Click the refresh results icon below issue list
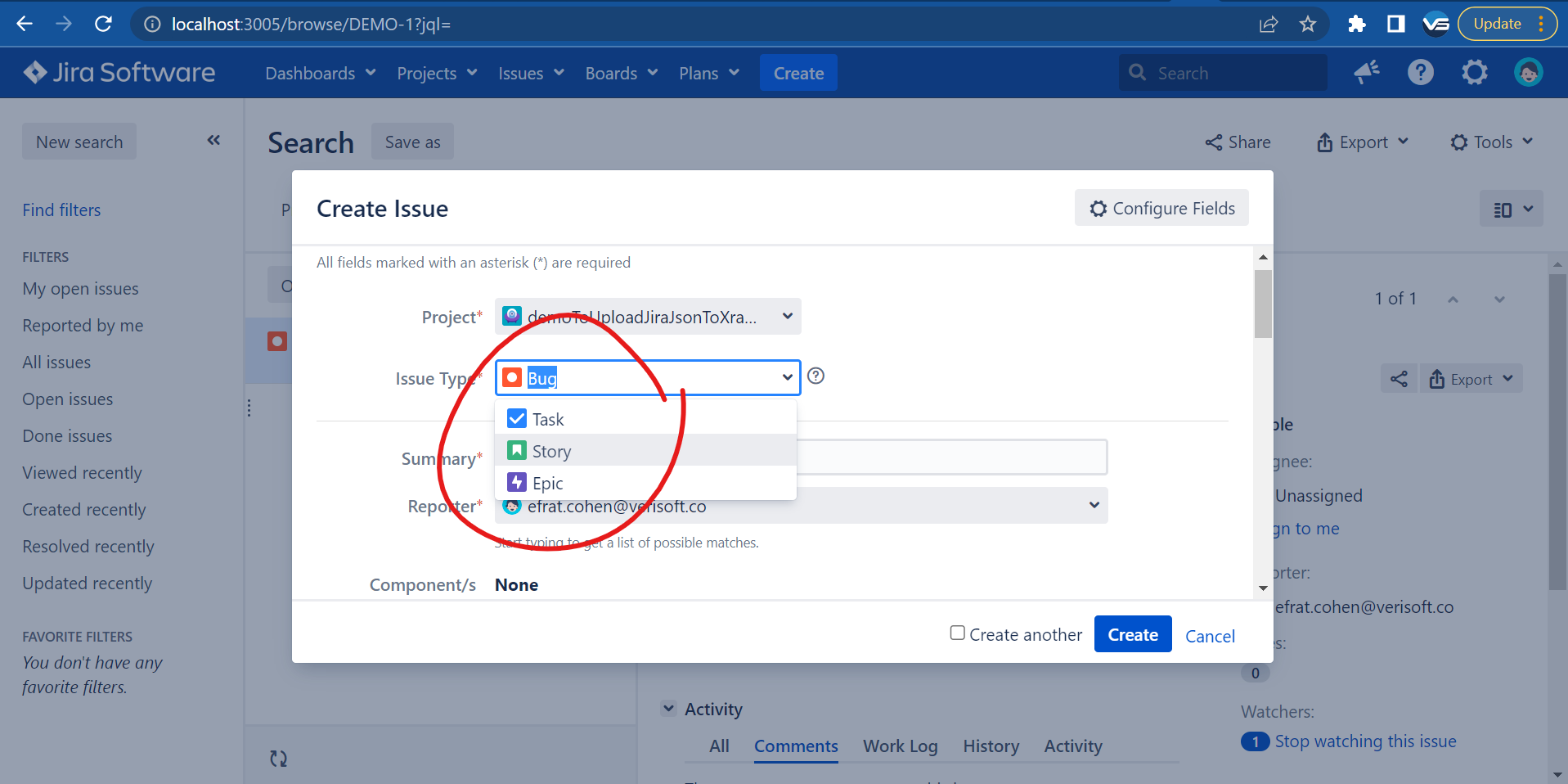Screen dimensions: 1568x784 pos(279,759)
